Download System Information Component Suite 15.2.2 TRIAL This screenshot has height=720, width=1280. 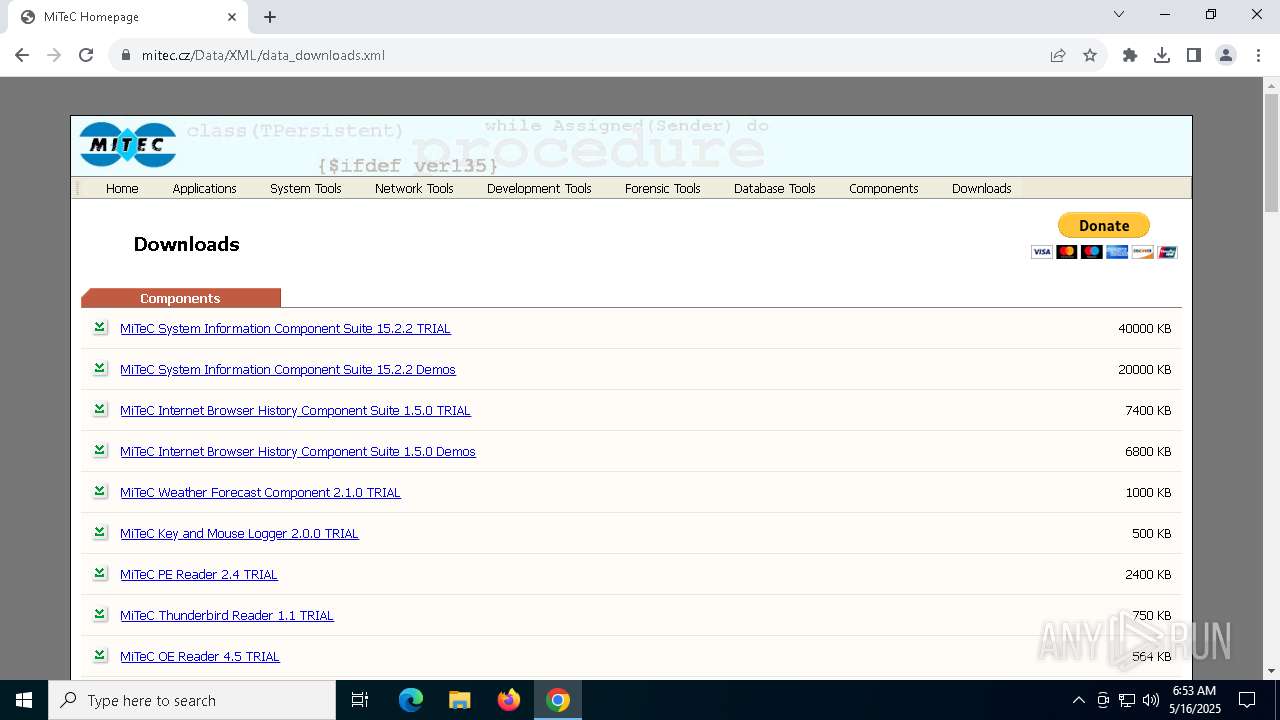(285, 328)
